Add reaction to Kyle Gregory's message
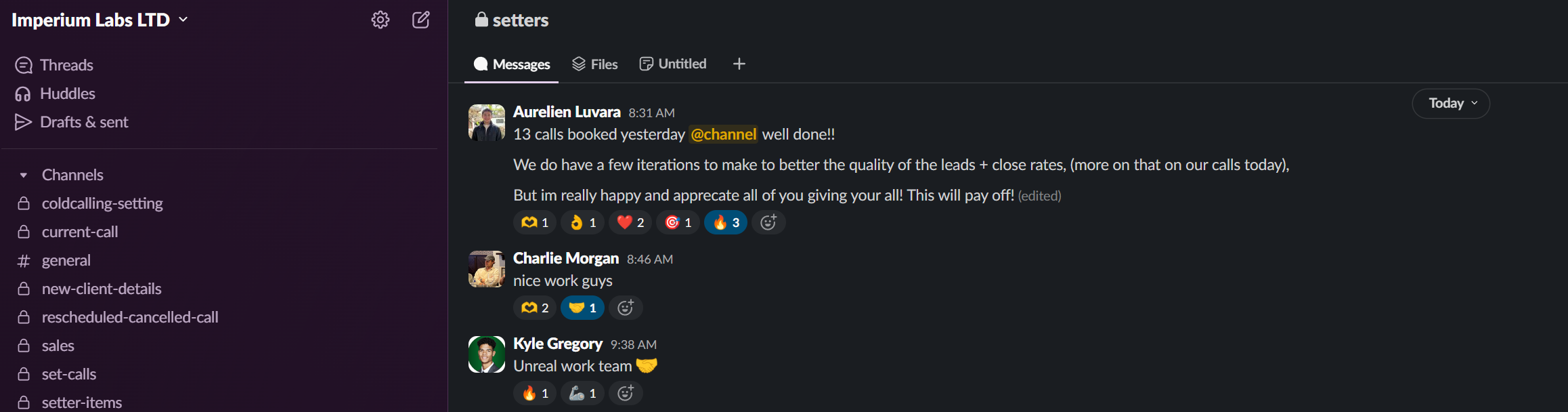The image size is (1568, 412). pos(626,393)
